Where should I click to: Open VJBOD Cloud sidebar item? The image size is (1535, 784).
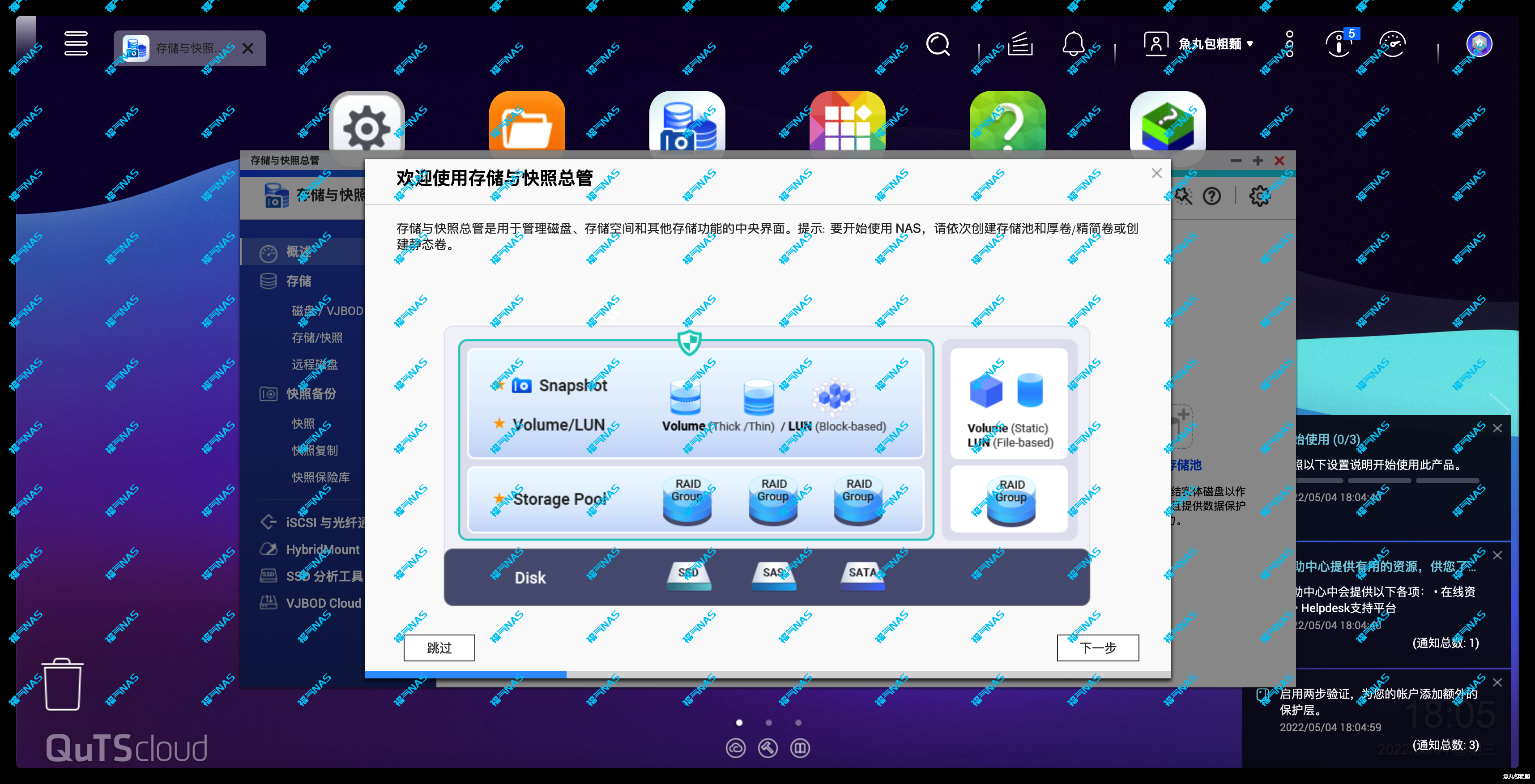point(311,603)
